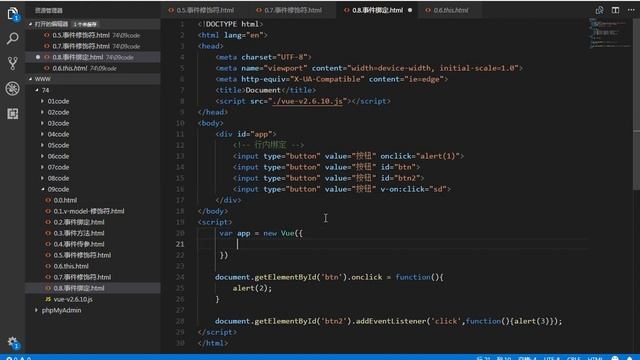
Task: Open the editor more actions ellipsis
Action: (631, 10)
